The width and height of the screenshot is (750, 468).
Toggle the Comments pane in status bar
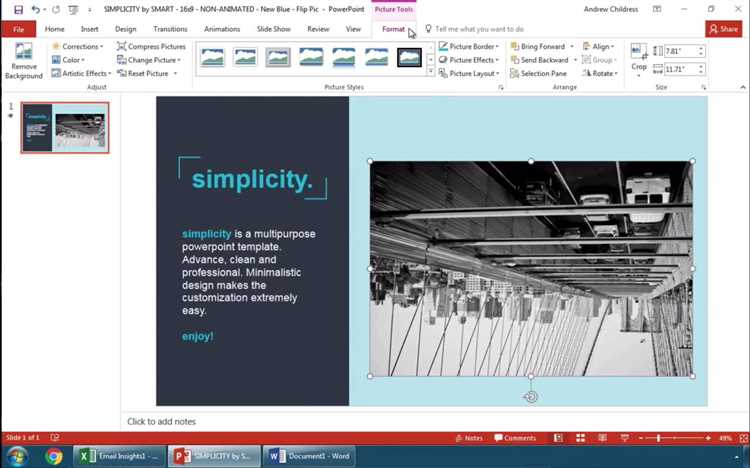click(x=514, y=438)
